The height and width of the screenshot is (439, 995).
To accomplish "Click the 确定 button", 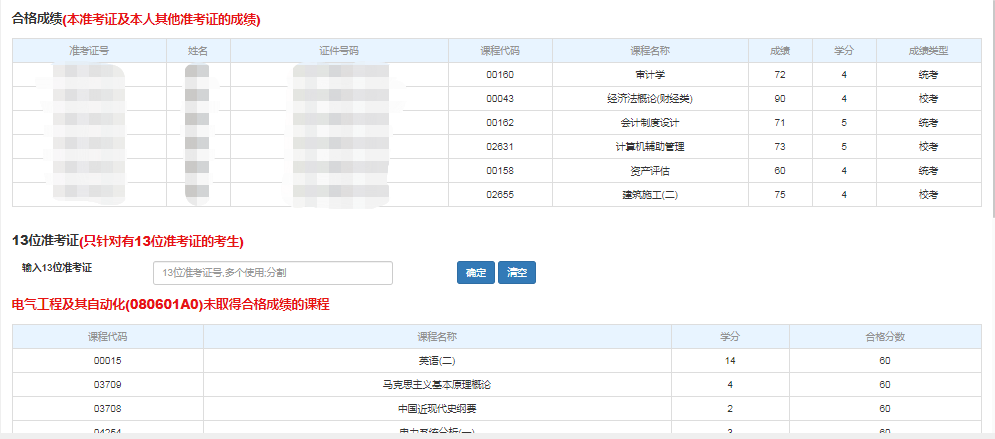I will coord(475,273).
